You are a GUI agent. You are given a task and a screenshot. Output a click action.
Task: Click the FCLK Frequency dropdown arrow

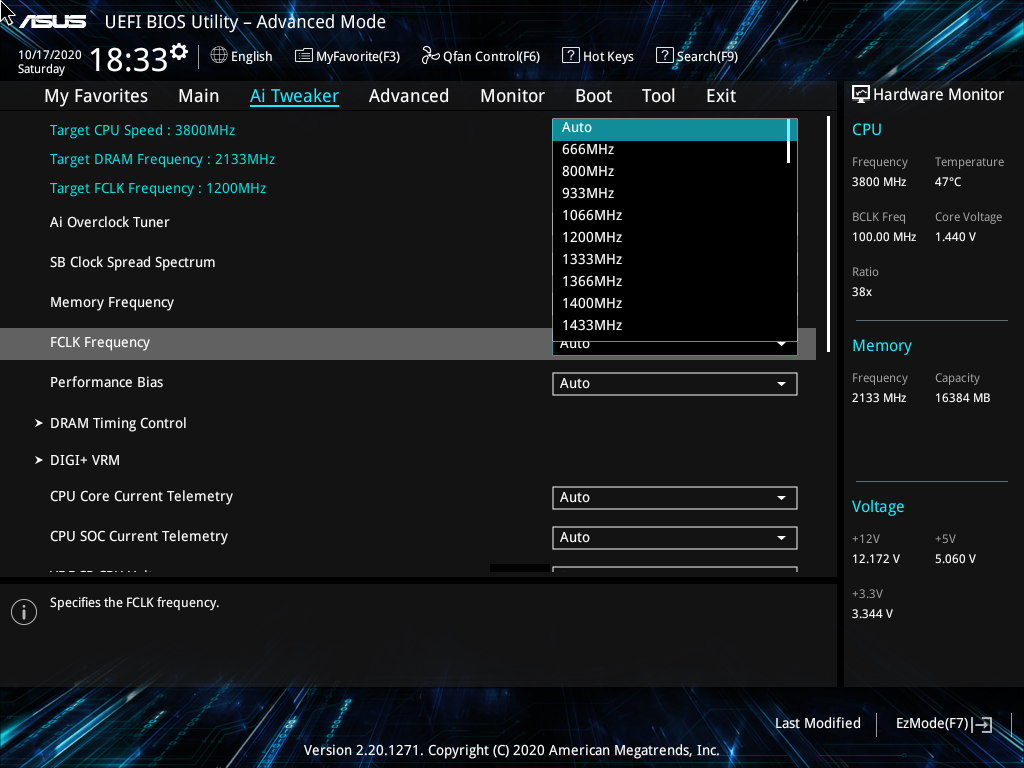[x=781, y=344]
